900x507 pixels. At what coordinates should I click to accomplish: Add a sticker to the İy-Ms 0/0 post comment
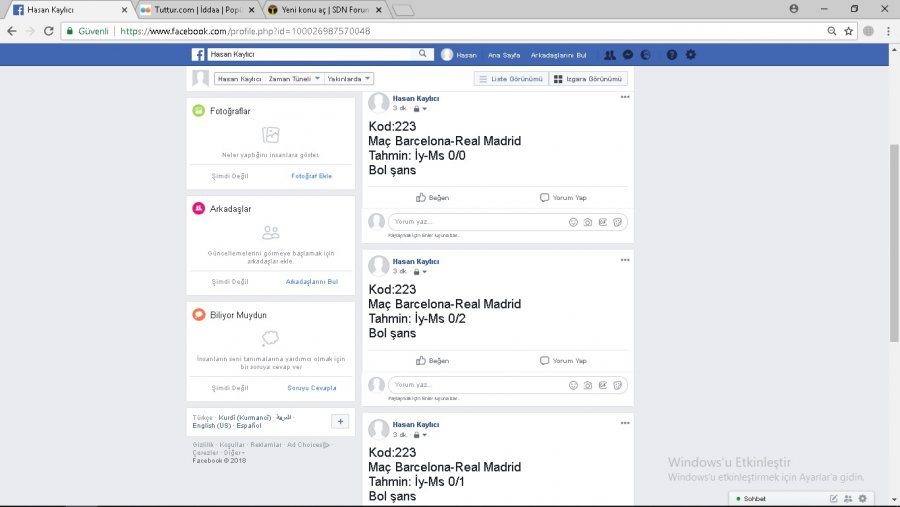(x=618, y=222)
